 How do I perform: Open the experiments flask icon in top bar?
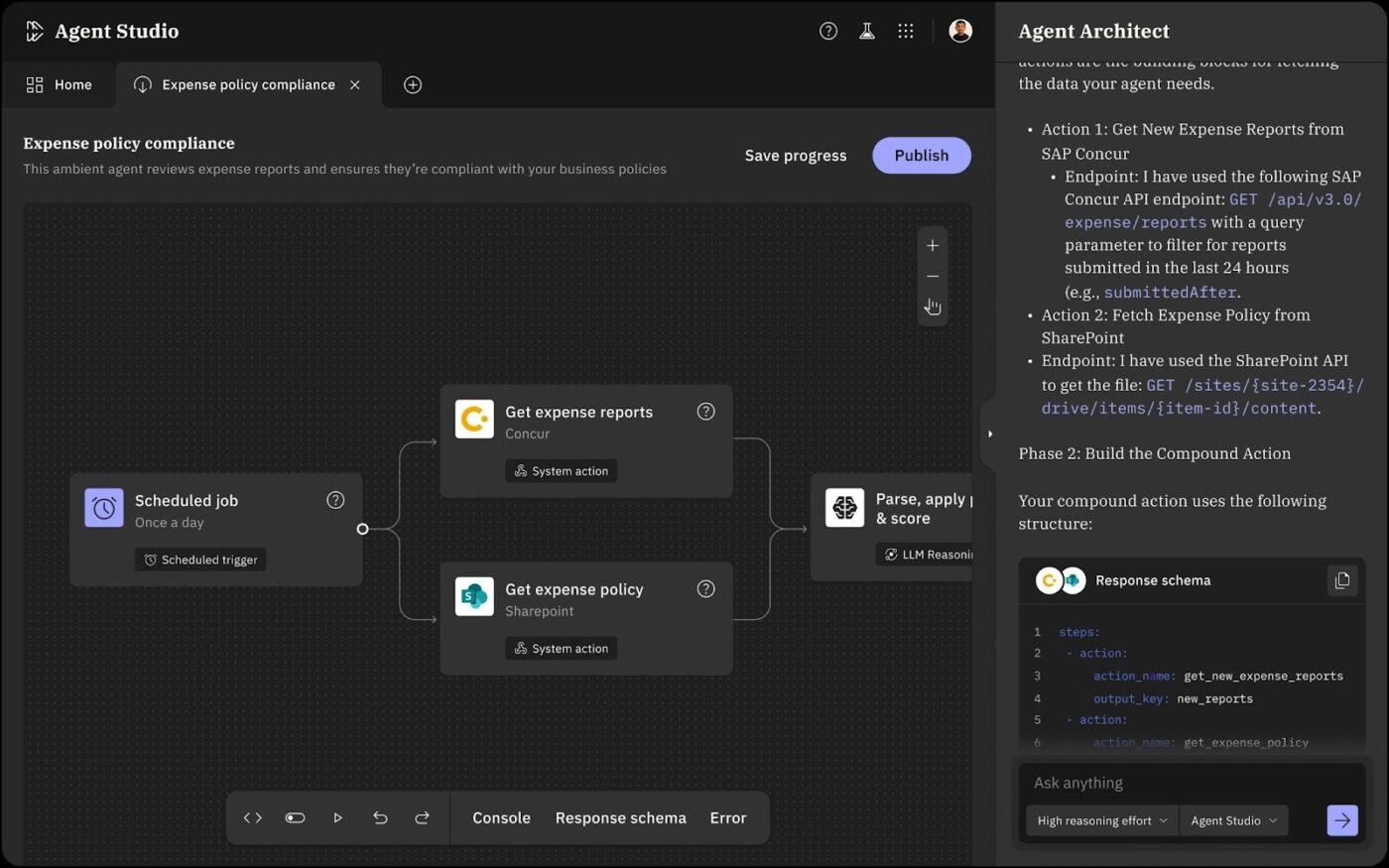coord(866,31)
